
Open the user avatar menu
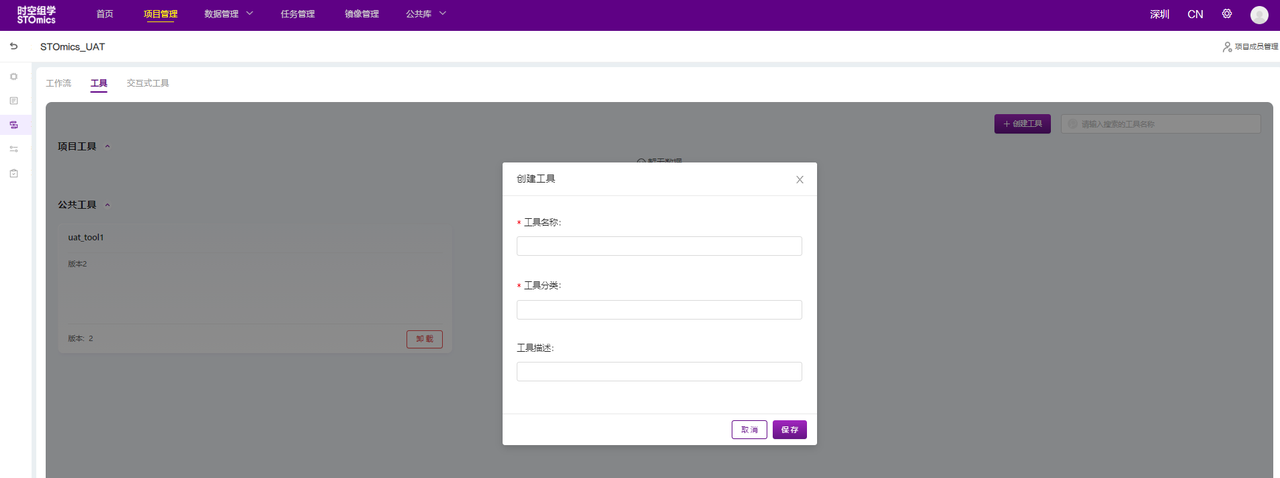[1259, 15]
